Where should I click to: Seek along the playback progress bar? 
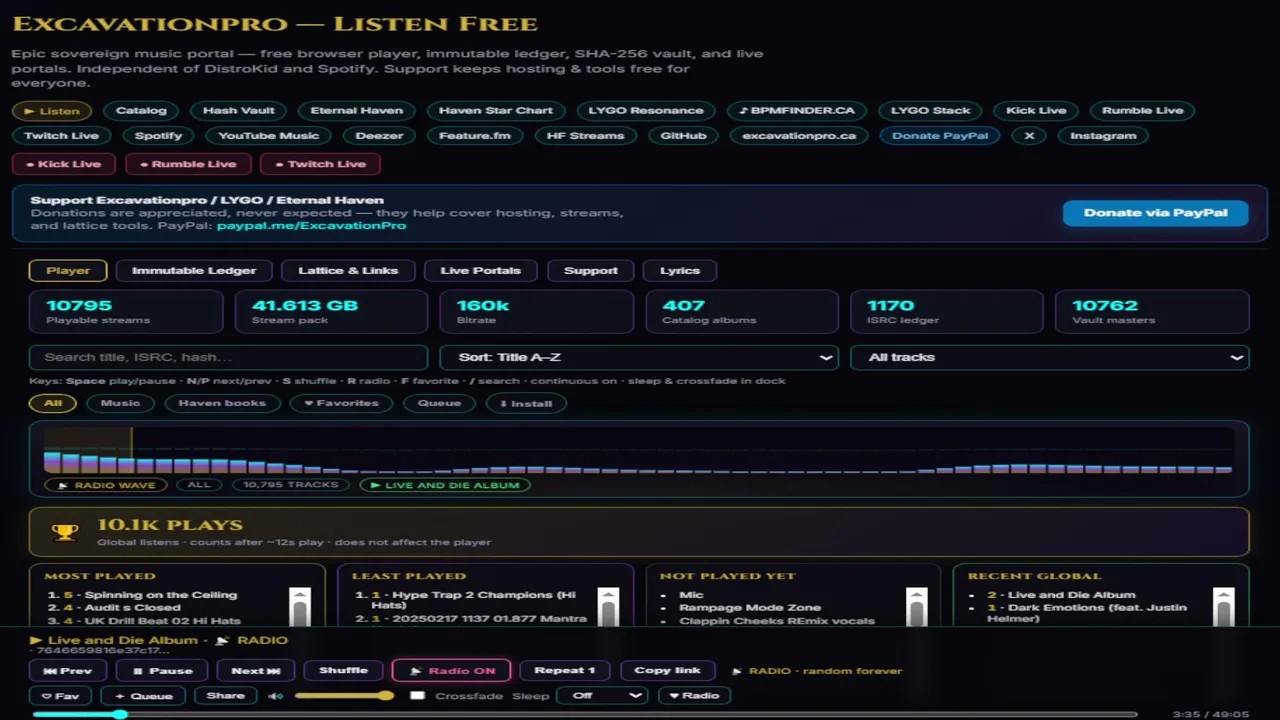point(585,714)
